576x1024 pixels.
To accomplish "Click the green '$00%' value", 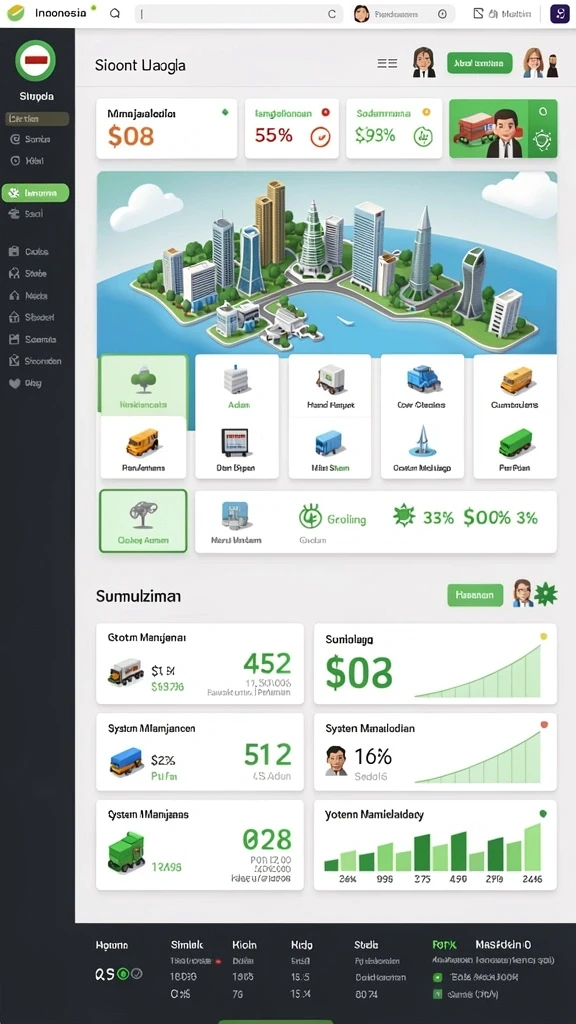I will pyautogui.click(x=487, y=518).
